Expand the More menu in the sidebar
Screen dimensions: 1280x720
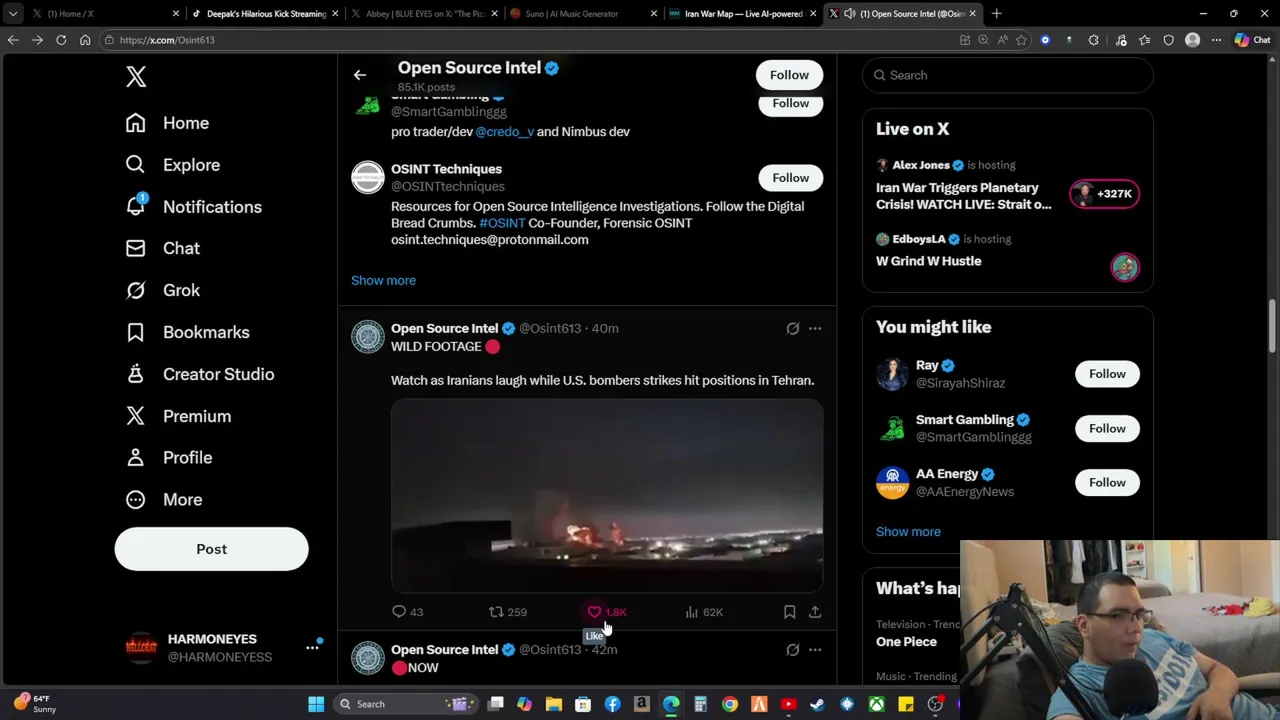(163, 499)
